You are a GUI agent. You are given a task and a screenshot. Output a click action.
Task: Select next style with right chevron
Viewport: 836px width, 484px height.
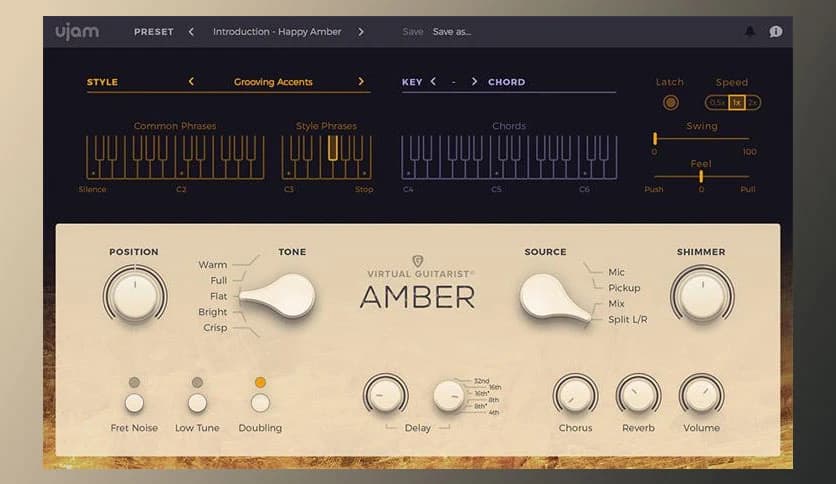[x=361, y=82]
